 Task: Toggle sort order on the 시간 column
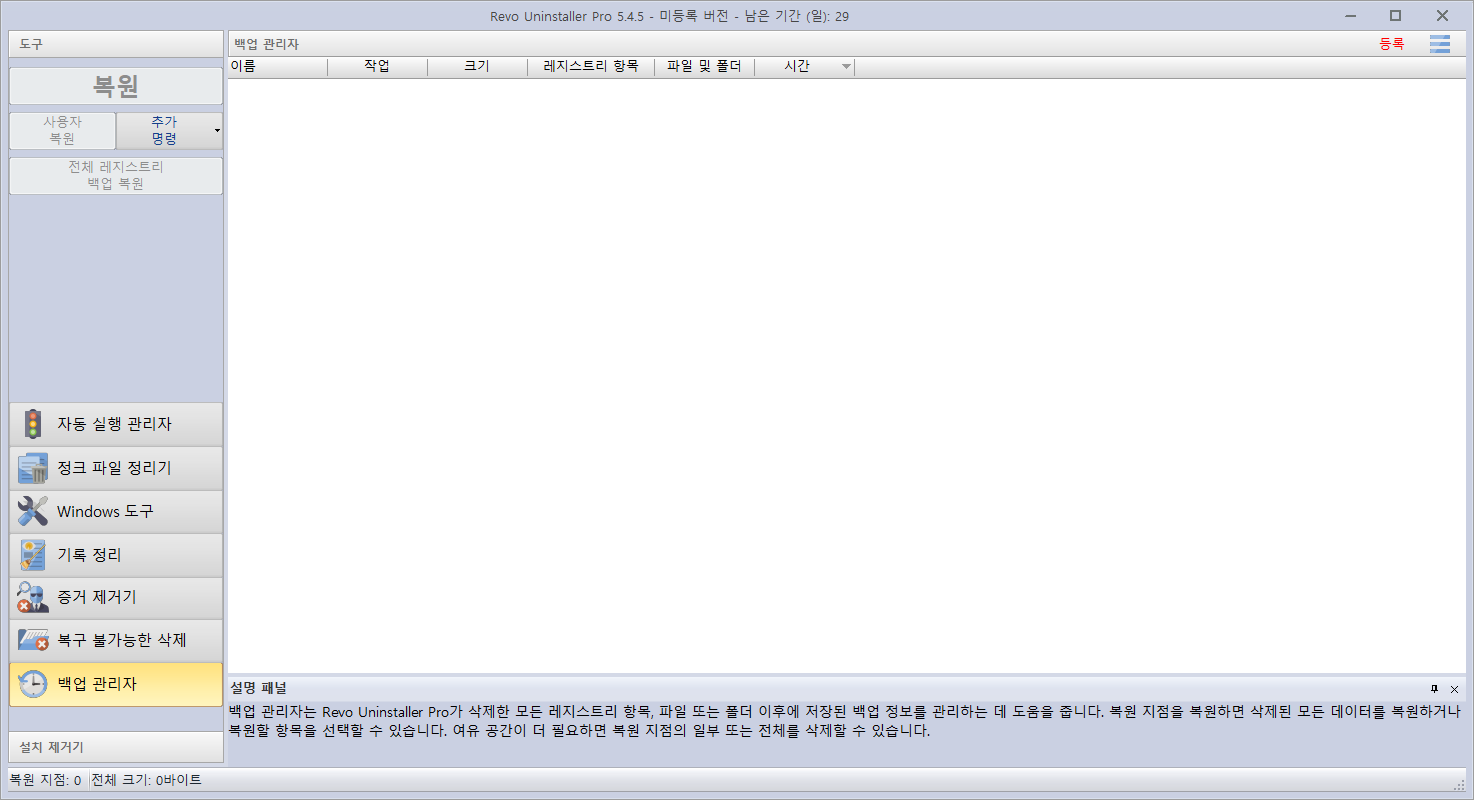click(x=804, y=67)
